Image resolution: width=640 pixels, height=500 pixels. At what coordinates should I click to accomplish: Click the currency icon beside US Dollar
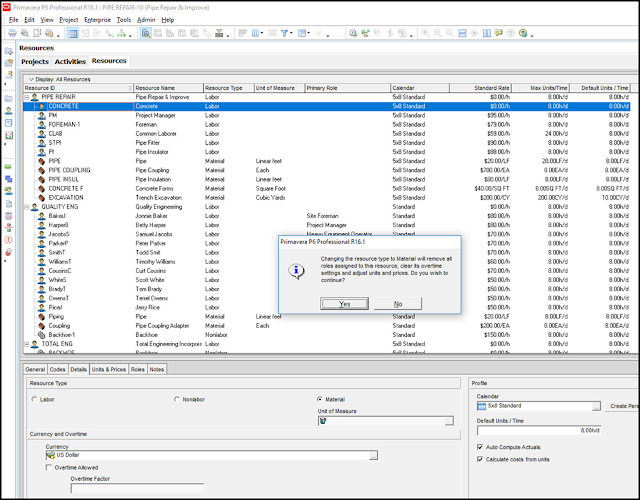click(51, 455)
